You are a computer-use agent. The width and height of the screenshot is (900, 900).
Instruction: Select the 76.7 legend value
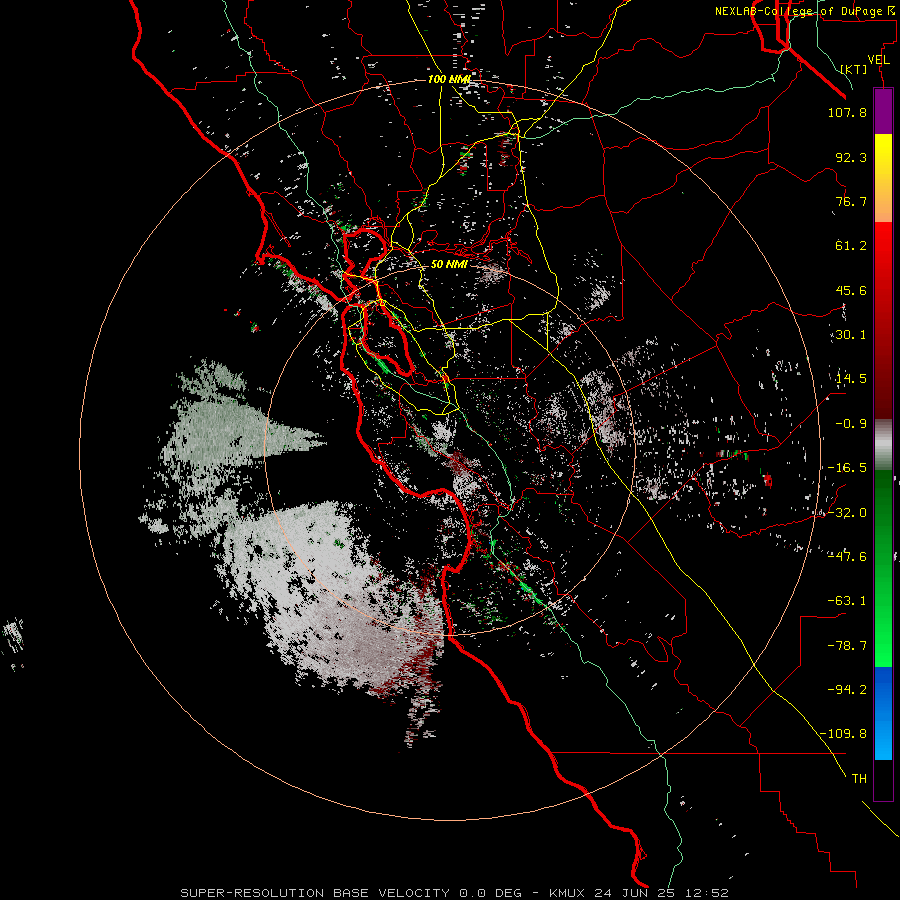point(851,201)
